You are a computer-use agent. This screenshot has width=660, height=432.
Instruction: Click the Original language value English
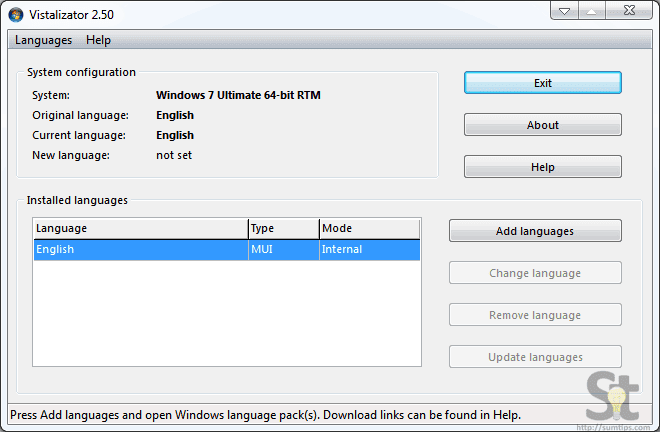point(175,115)
